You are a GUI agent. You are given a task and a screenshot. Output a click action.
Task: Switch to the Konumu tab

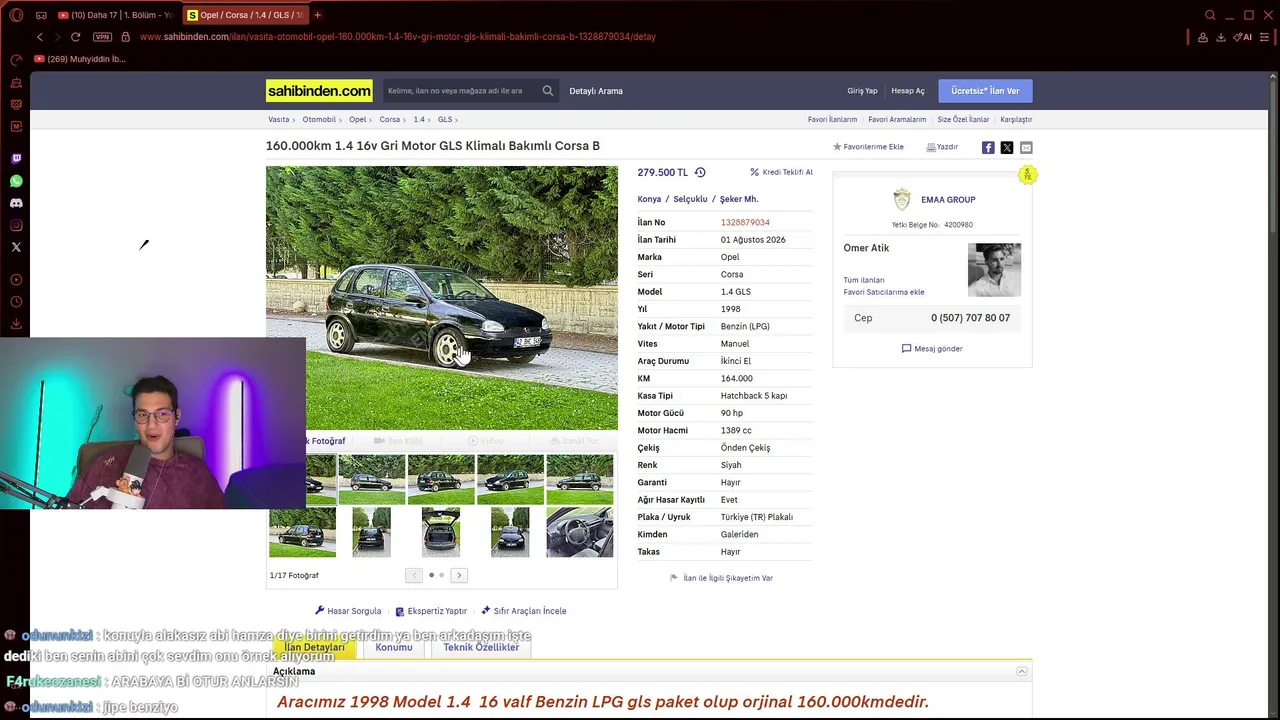coord(394,647)
